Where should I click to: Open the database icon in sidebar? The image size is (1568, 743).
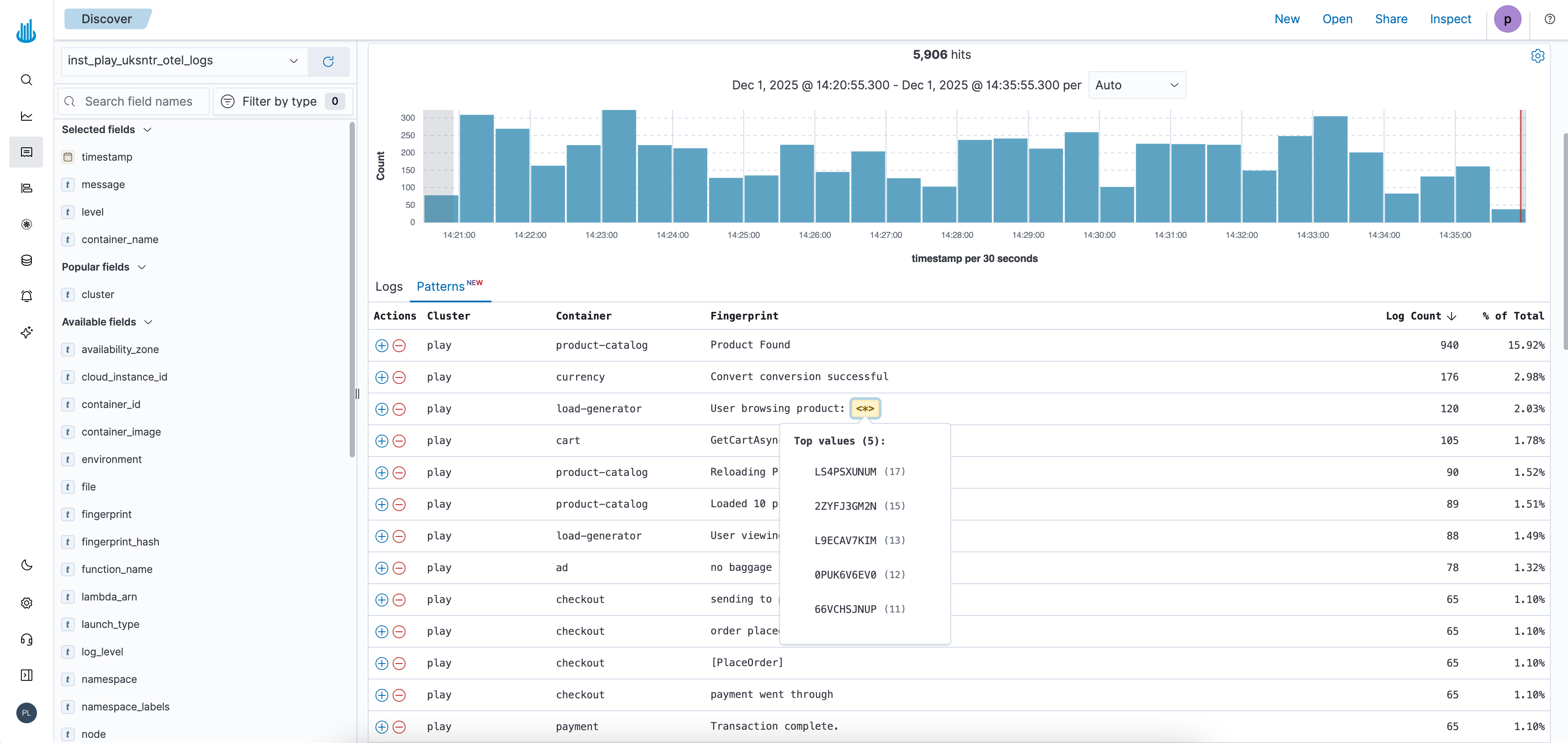coord(26,260)
